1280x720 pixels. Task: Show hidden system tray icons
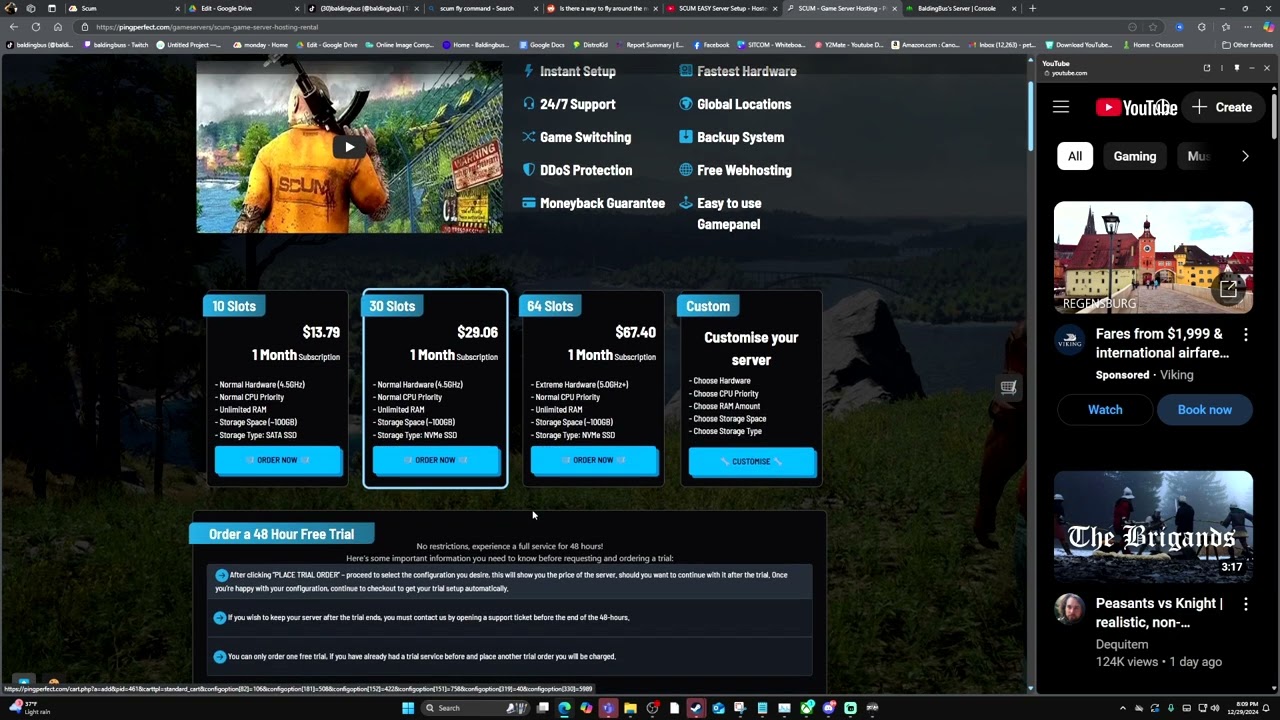pos(1122,708)
